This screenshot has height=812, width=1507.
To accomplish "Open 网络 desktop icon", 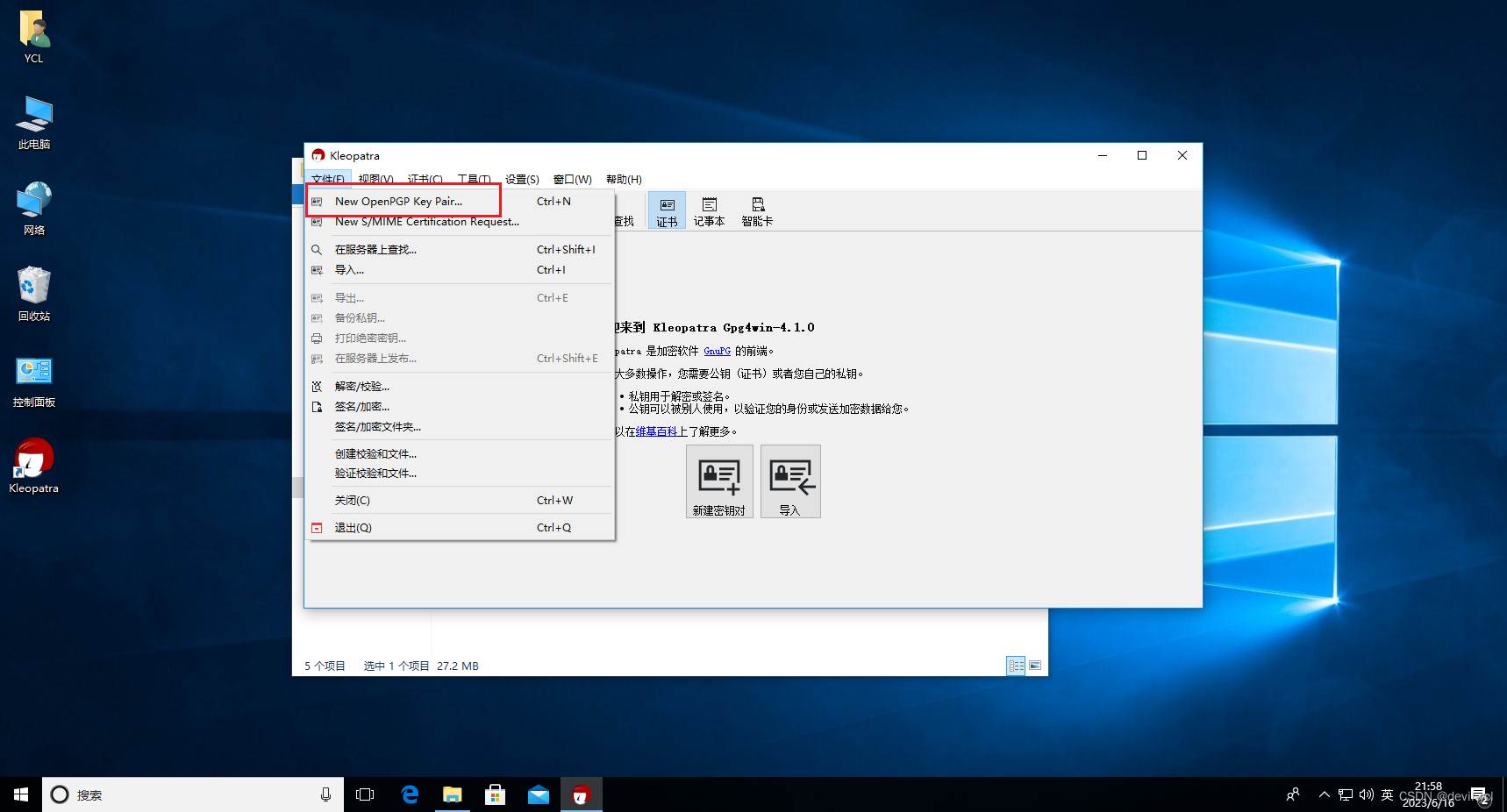I will pyautogui.click(x=34, y=209).
